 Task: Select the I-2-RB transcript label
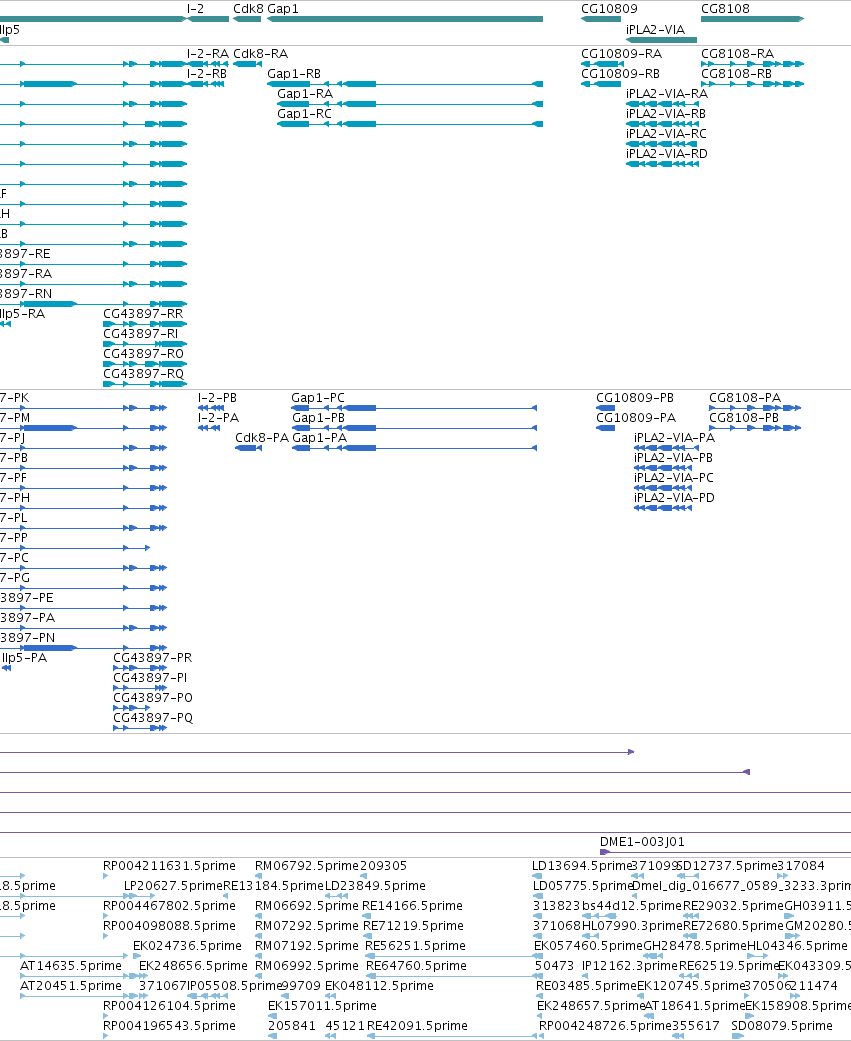click(207, 74)
